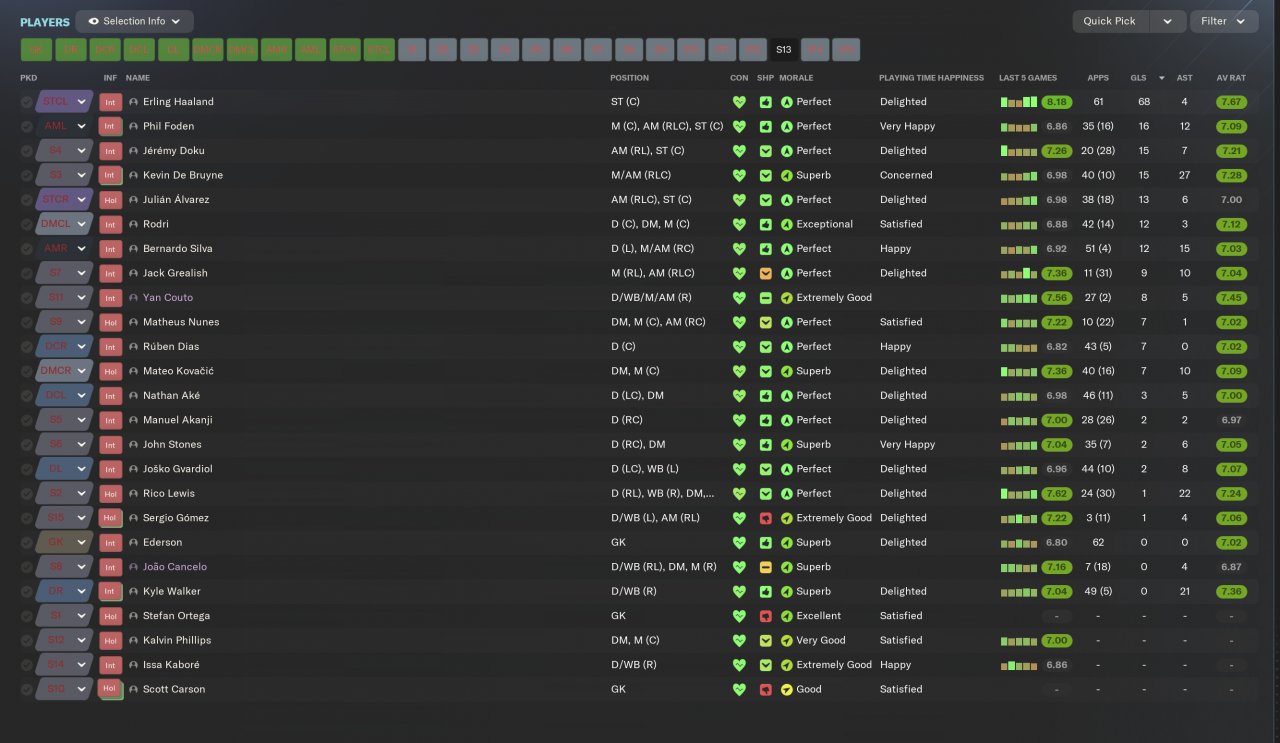Open the Selection Info view dropdown
1280x743 pixels.
coord(134,21)
